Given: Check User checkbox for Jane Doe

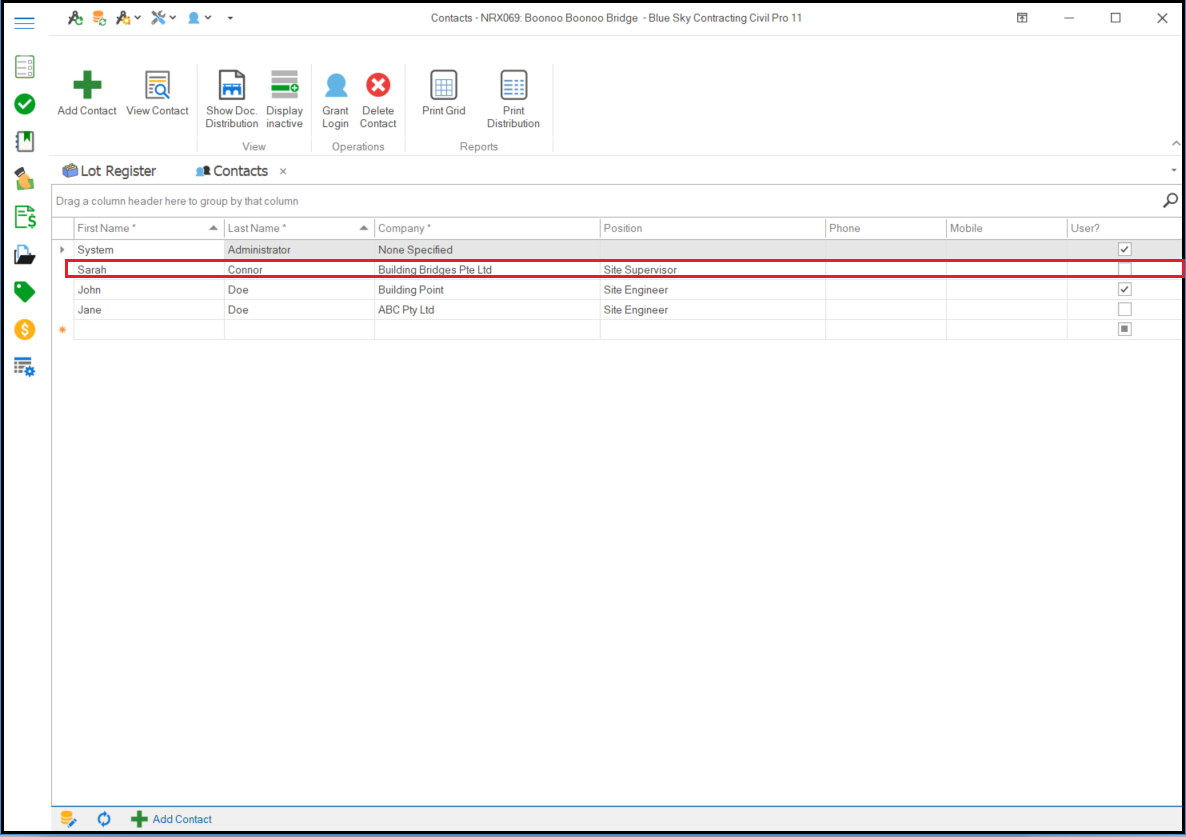Looking at the screenshot, I should [1124, 309].
